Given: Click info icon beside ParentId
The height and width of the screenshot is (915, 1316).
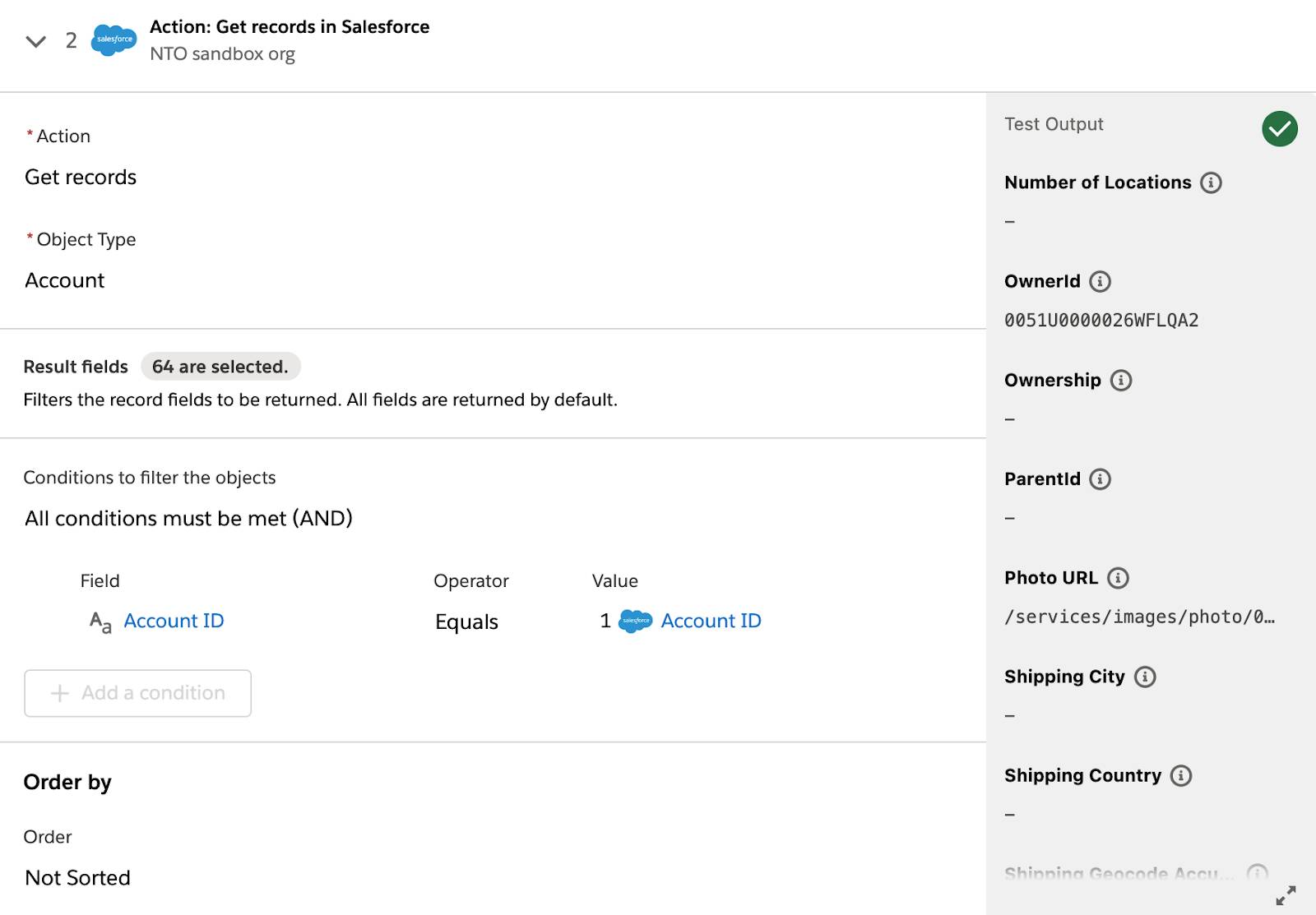Looking at the screenshot, I should (x=1100, y=479).
